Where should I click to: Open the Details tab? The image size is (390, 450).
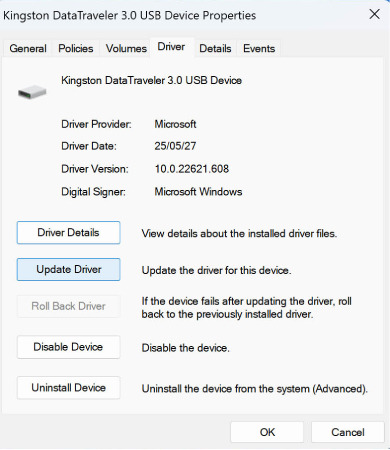(x=215, y=48)
